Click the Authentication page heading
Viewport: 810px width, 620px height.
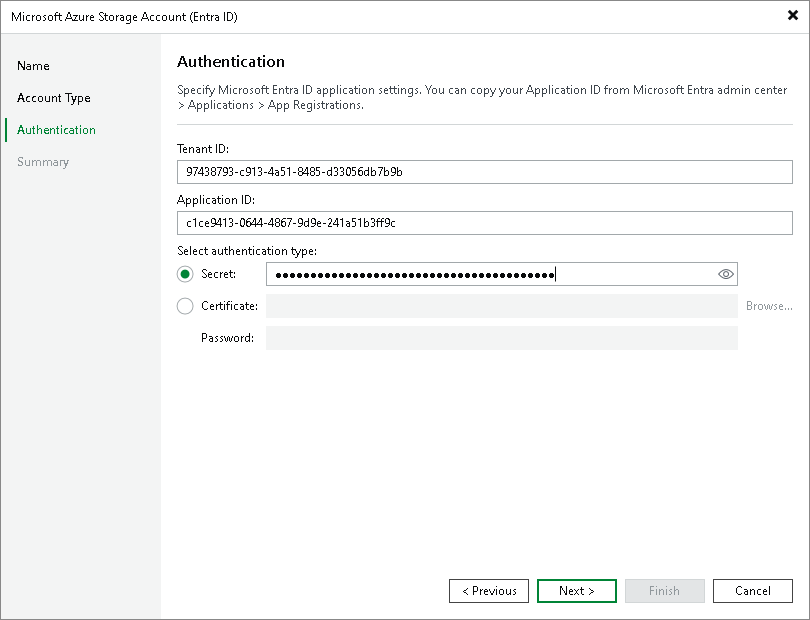(231, 61)
